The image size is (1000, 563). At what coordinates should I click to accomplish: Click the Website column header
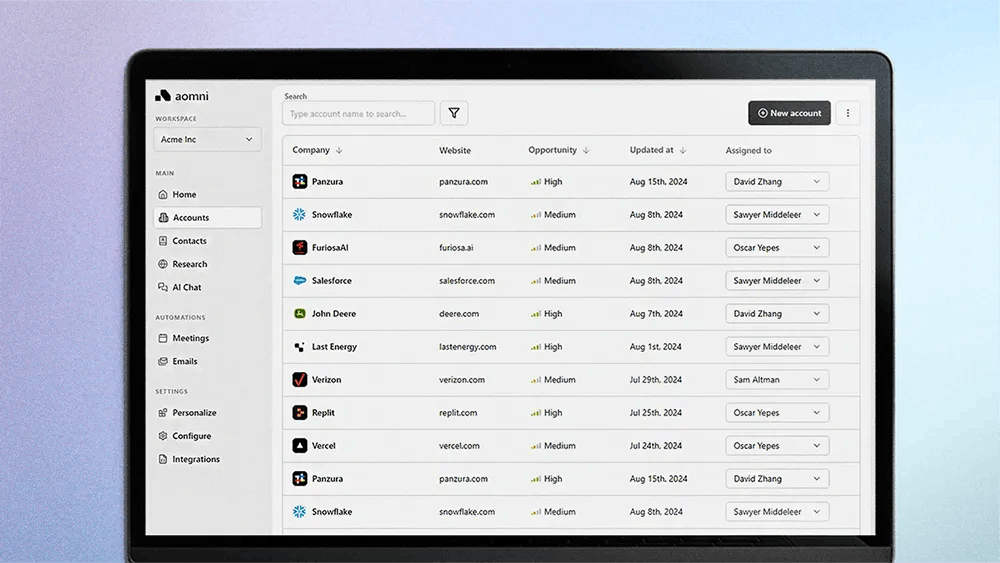point(455,150)
